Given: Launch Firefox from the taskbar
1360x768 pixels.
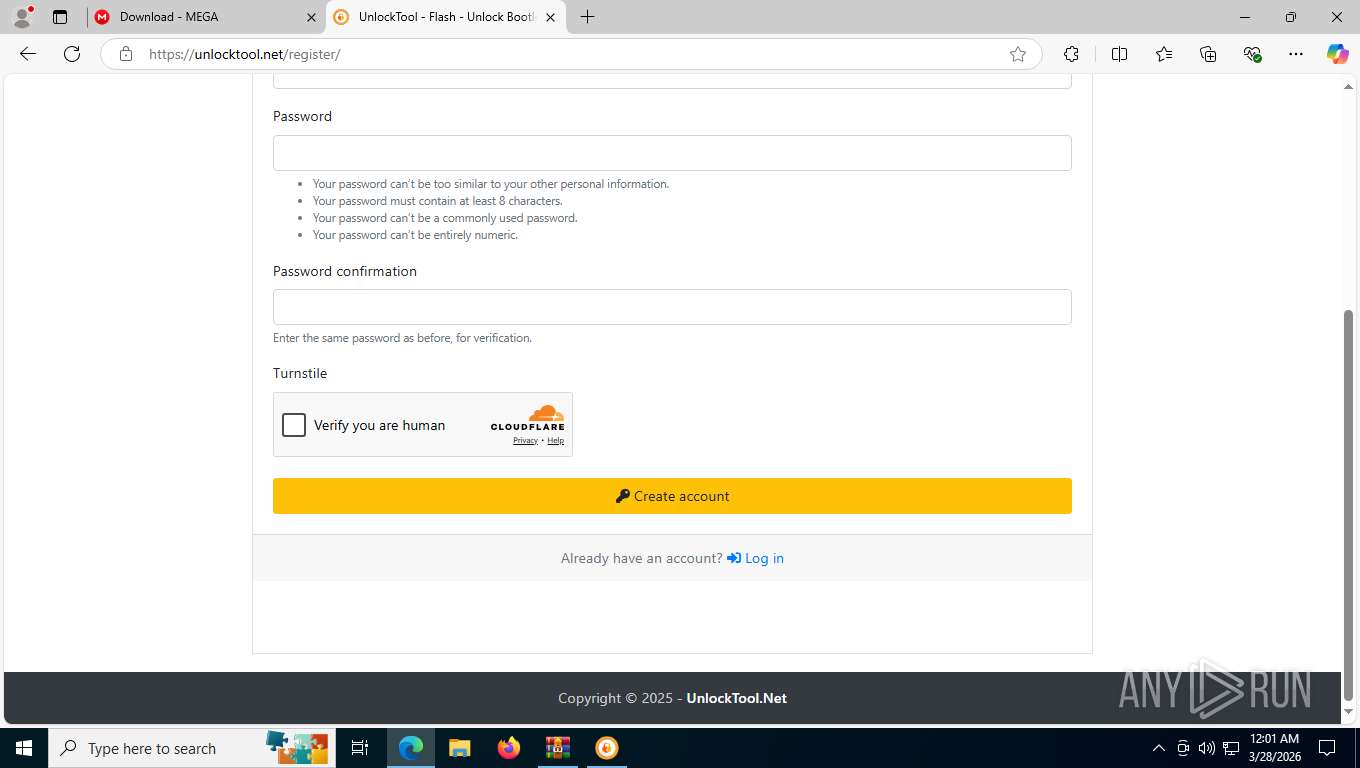Looking at the screenshot, I should [509, 748].
